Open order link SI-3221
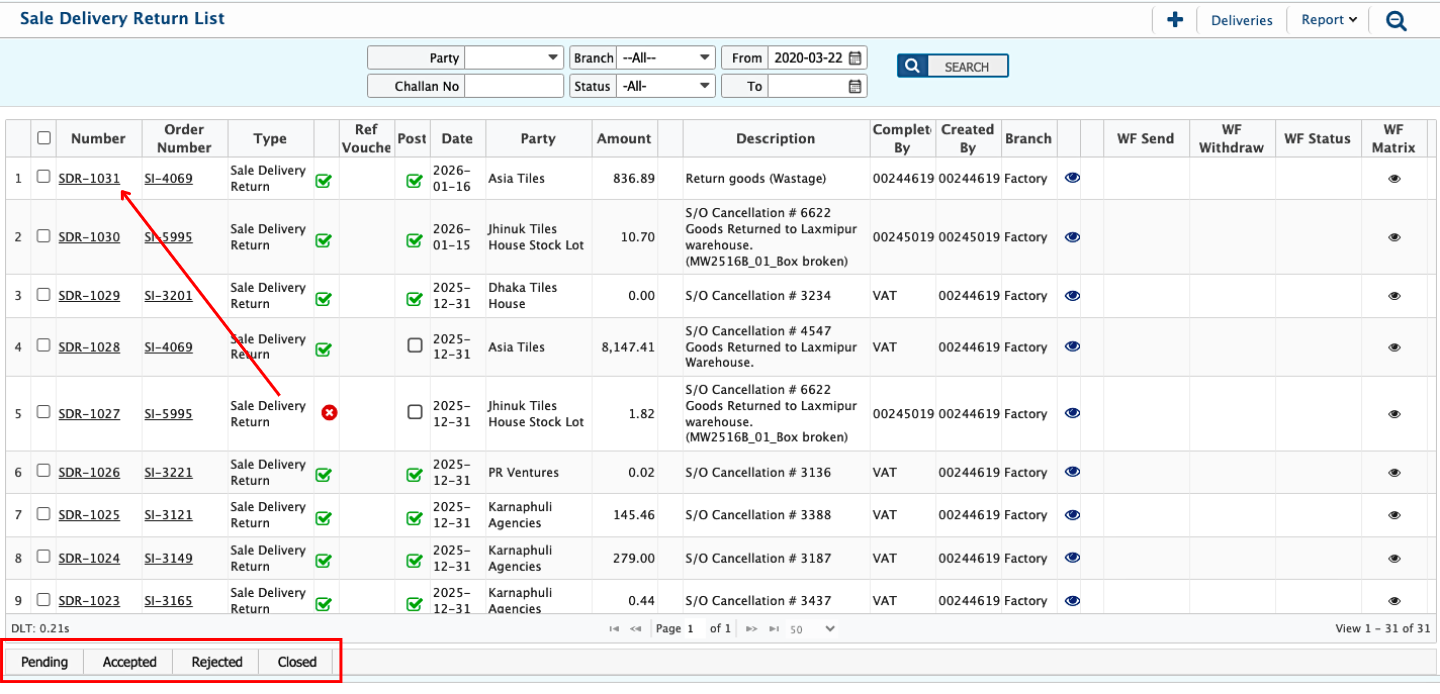The height and width of the screenshot is (694, 1440). 168,473
